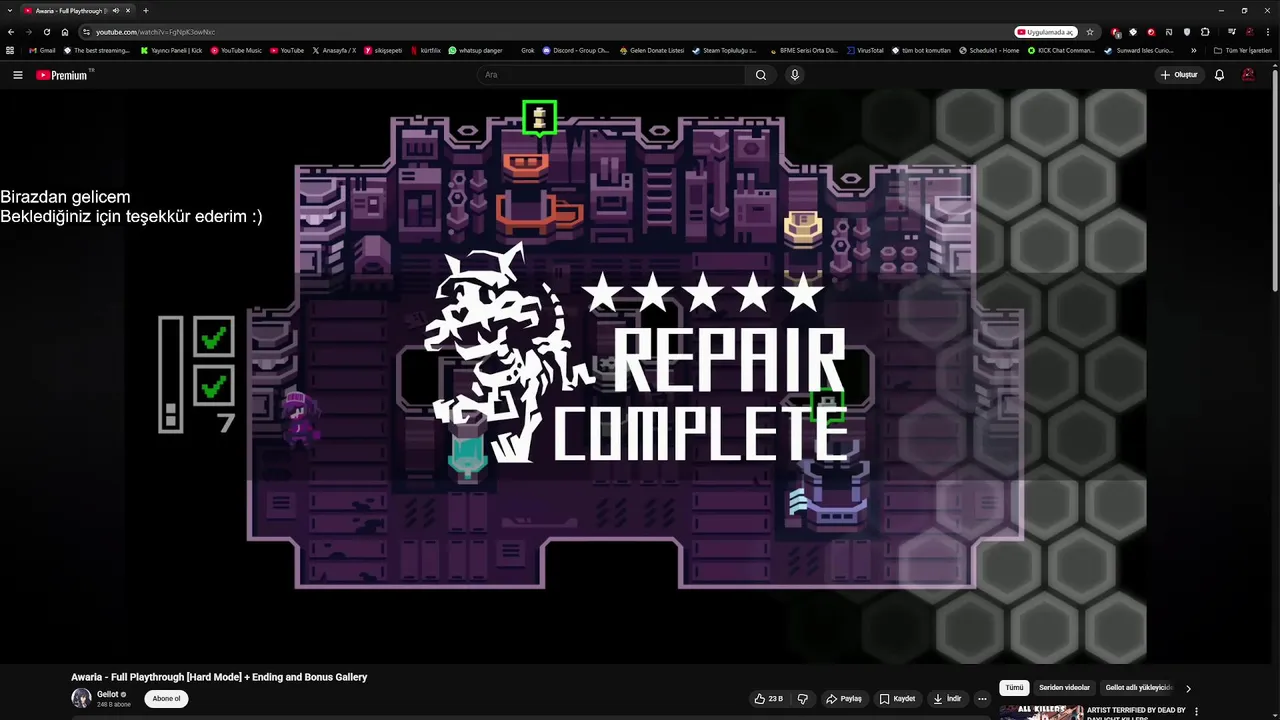
Task: Open the YouTube guide hamburger menu
Action: (x=17, y=75)
